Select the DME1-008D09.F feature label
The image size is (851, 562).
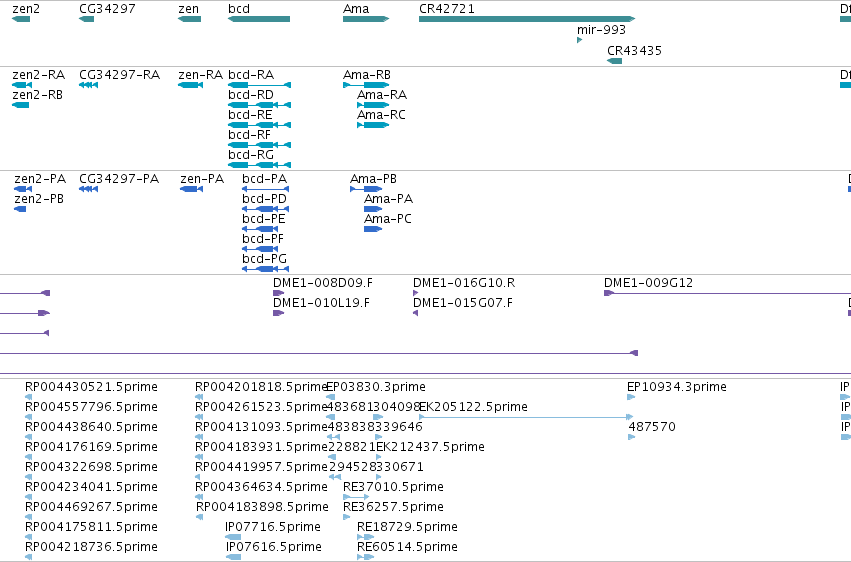point(323,283)
